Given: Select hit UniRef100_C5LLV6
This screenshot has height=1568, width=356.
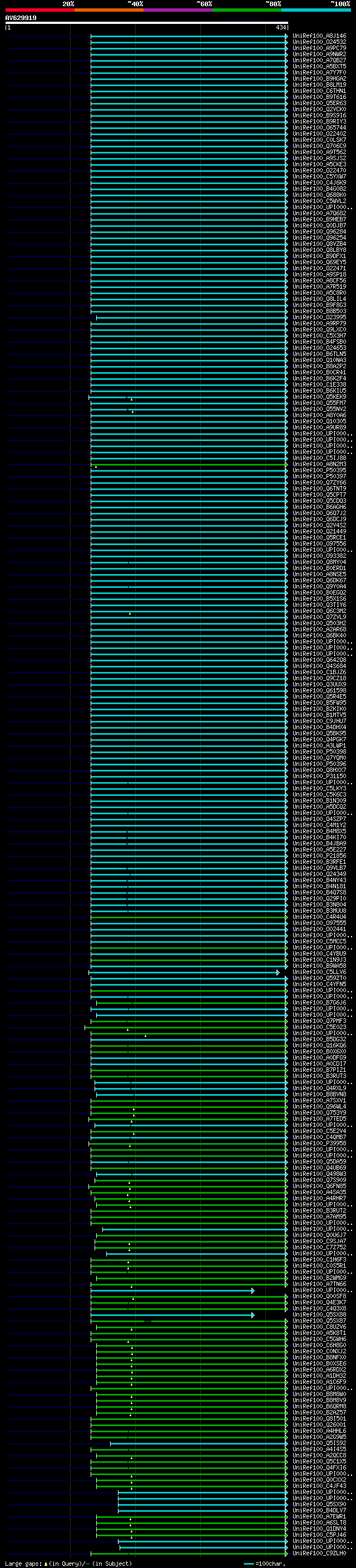Looking at the screenshot, I should pyautogui.click(x=319, y=972).
